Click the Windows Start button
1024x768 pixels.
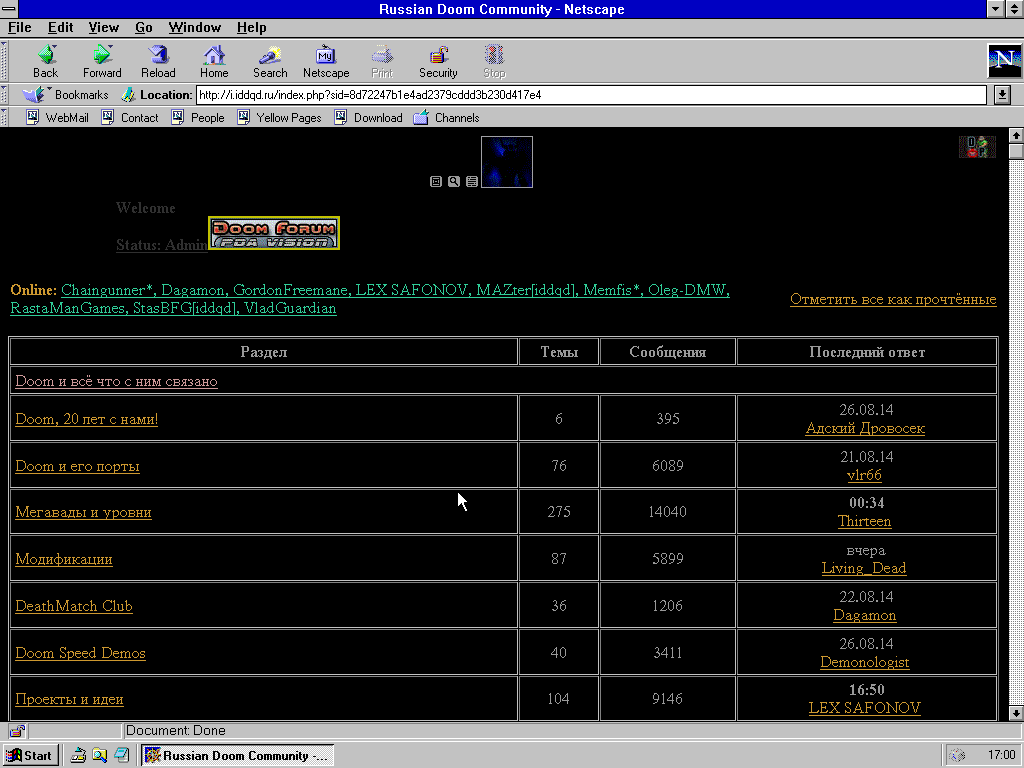click(29, 755)
